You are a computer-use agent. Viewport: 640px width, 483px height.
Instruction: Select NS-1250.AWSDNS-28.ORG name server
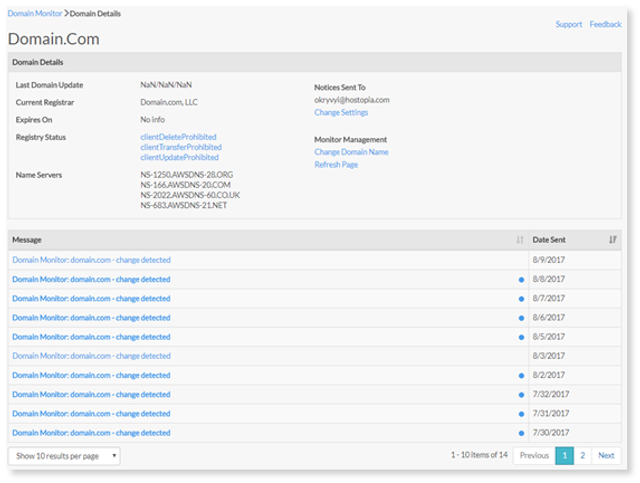click(x=187, y=175)
